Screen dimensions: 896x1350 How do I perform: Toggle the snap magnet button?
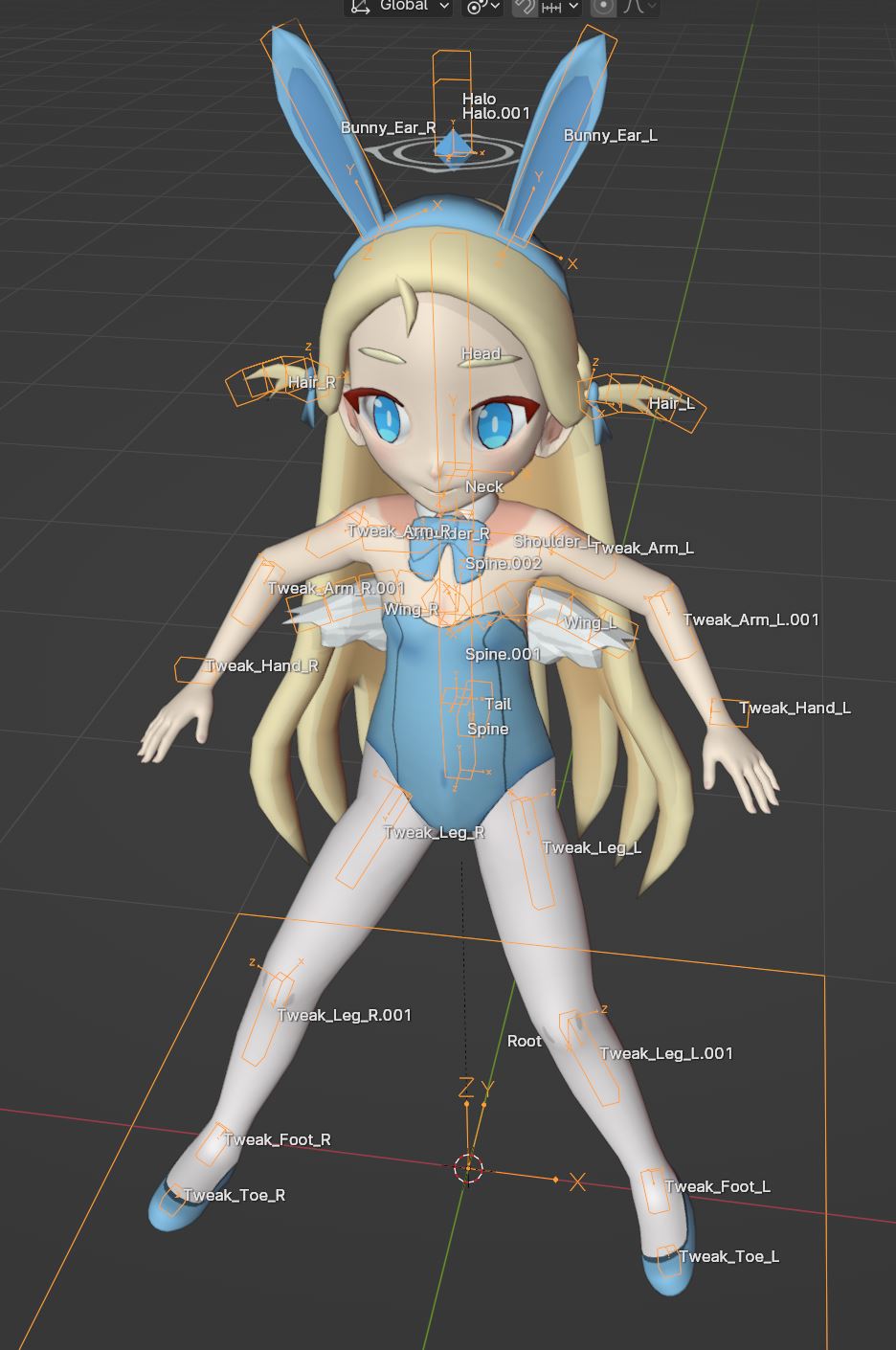point(525,7)
